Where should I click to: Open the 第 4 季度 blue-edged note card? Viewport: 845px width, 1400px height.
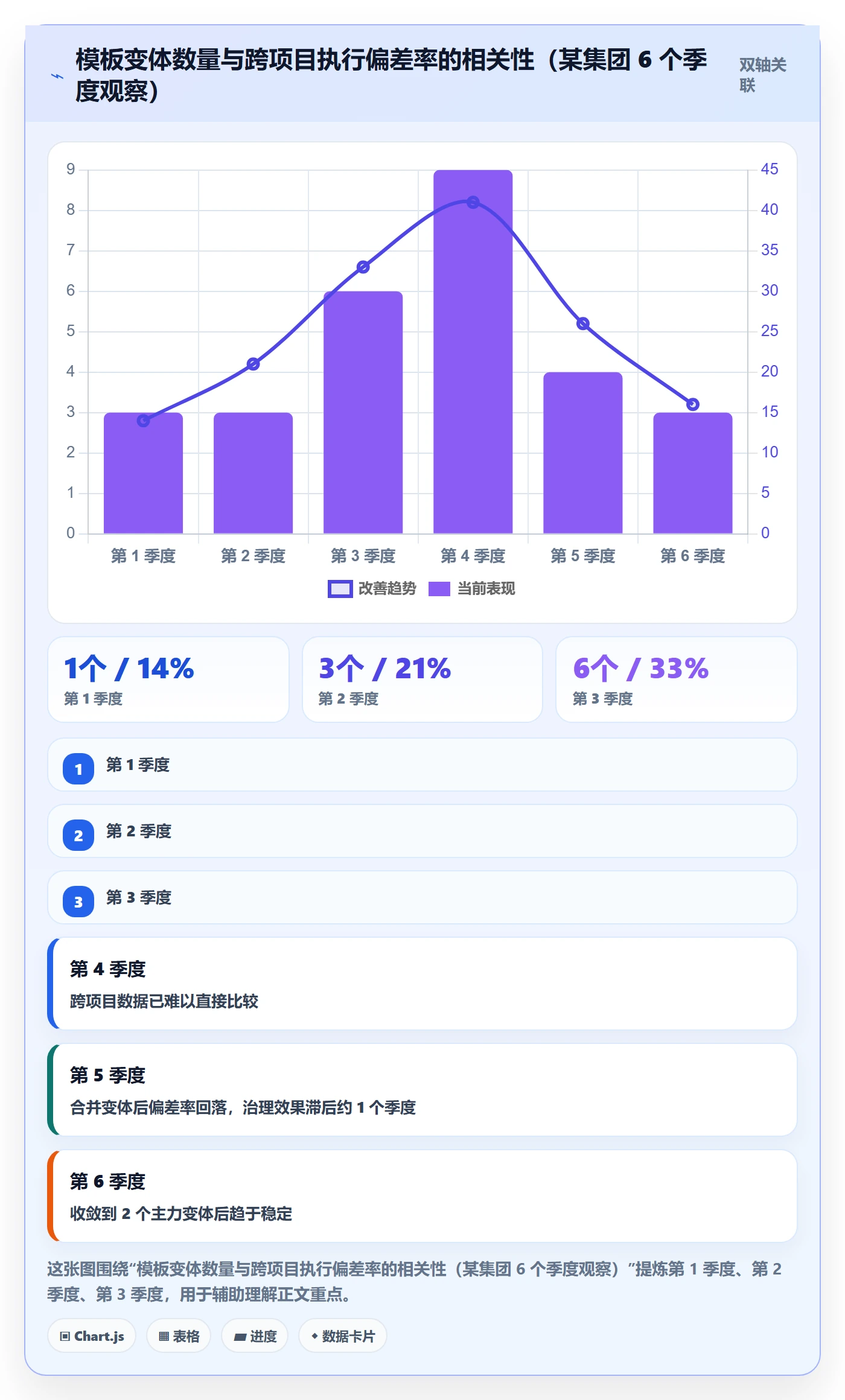(x=422, y=984)
